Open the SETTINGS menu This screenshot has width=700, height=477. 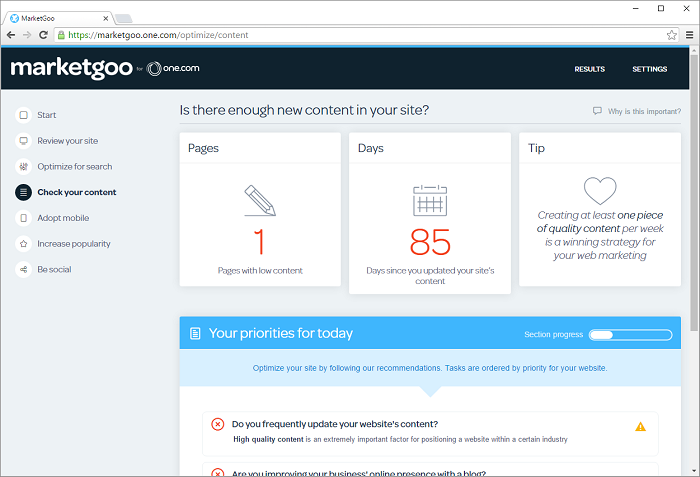point(650,69)
